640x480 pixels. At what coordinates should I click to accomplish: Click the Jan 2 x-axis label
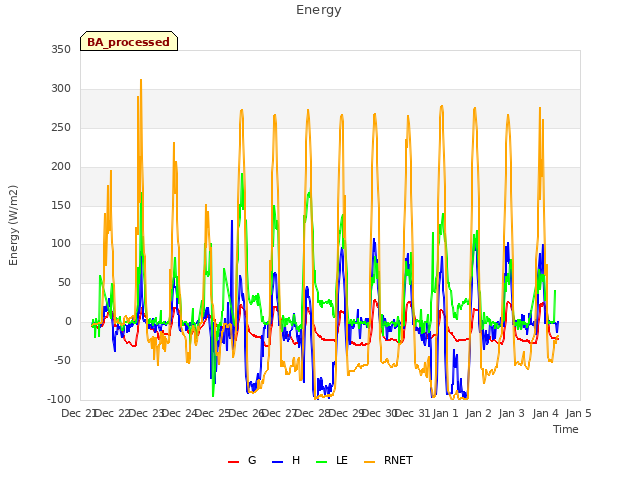point(478,413)
